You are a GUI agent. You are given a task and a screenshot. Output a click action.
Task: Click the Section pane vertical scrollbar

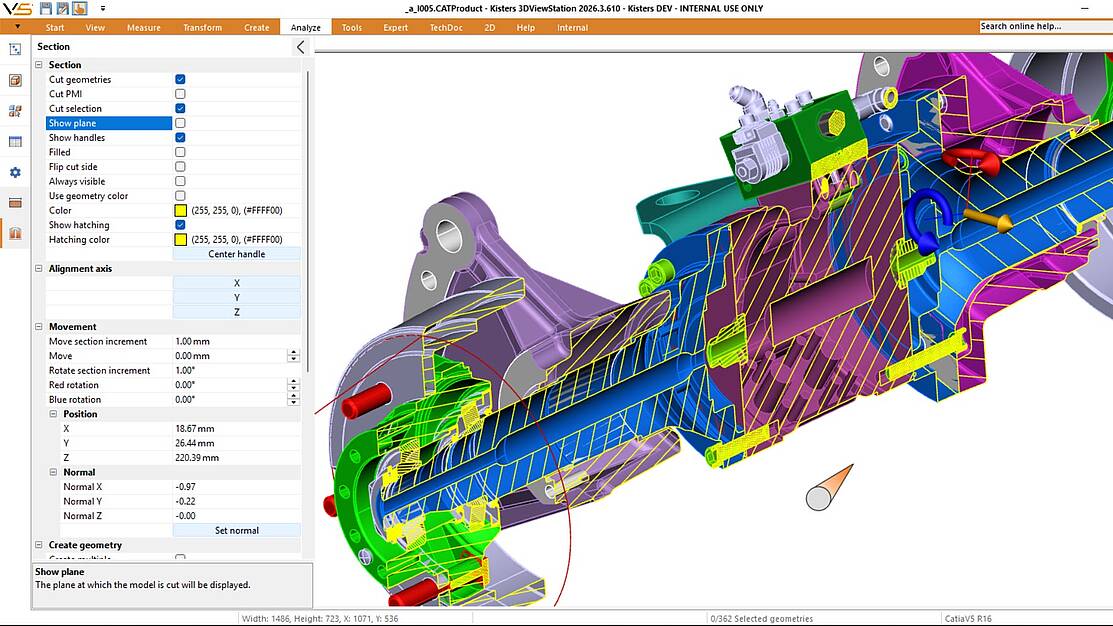(x=308, y=220)
